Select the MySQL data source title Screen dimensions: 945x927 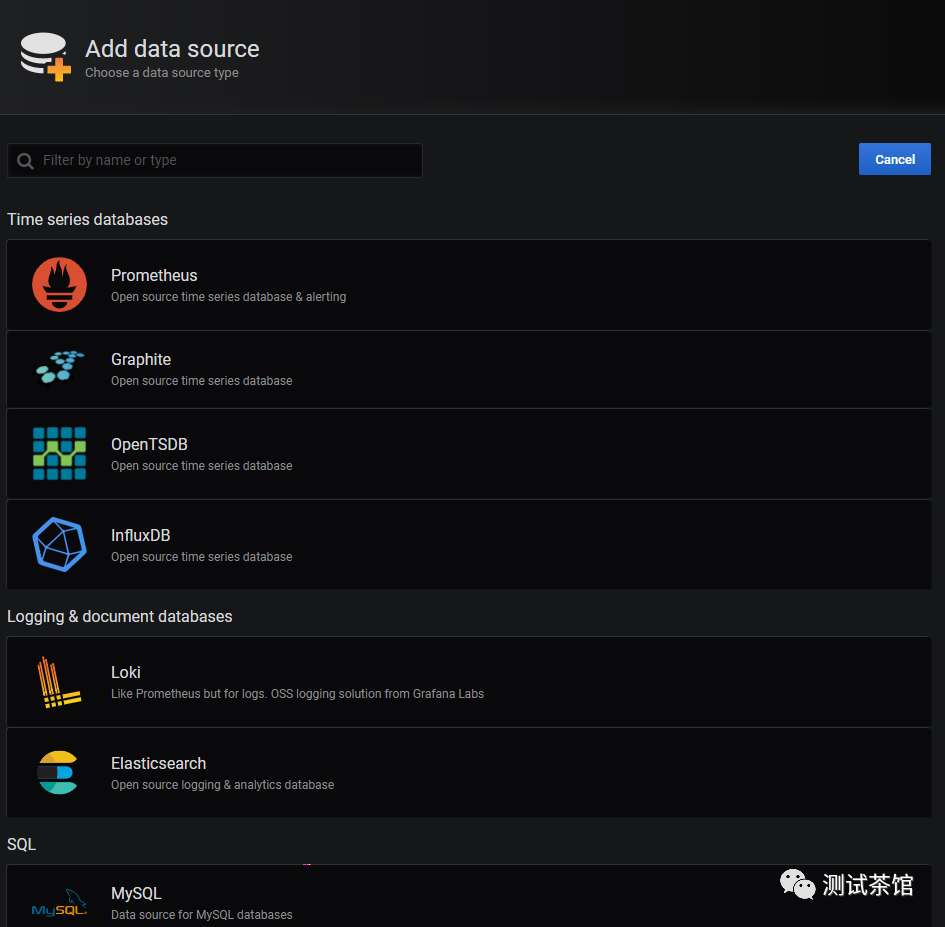[136, 893]
